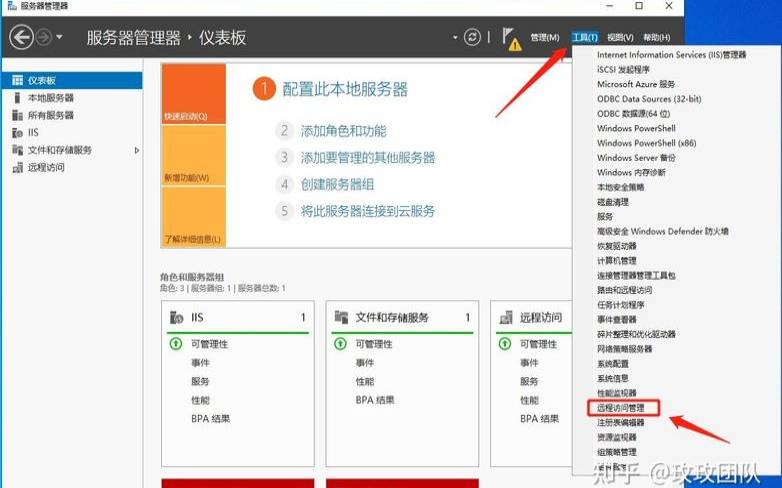
Task: Open the 工具(T) menu
Action: coord(585,37)
